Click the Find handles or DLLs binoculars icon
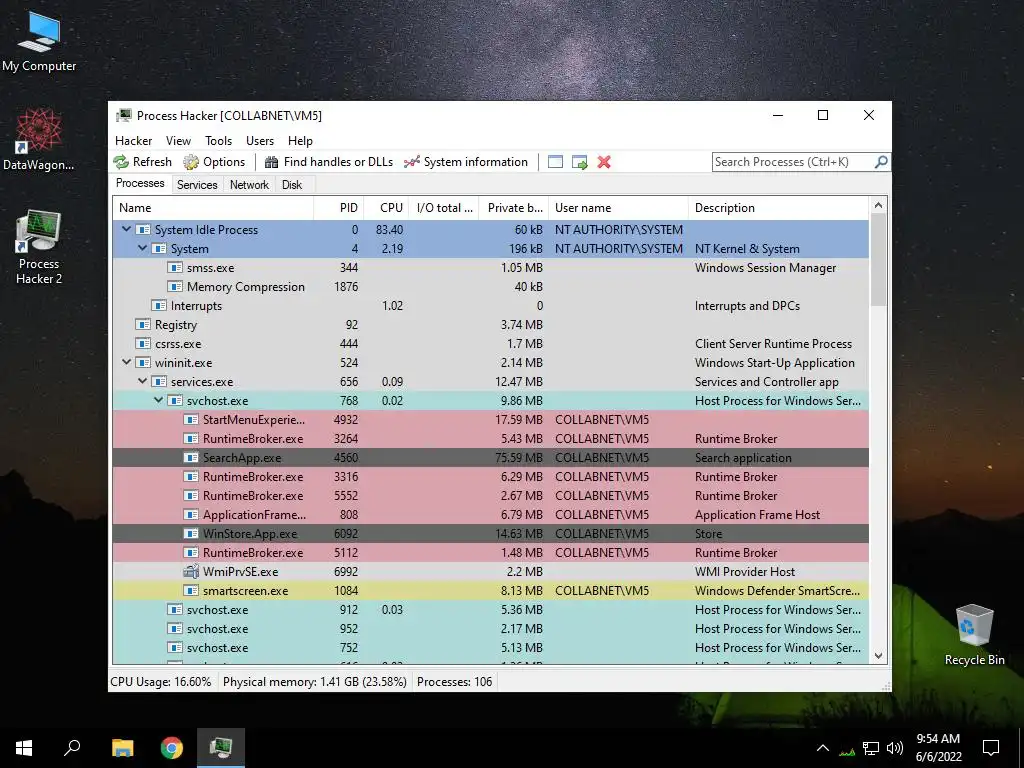The image size is (1024, 768). [272, 162]
